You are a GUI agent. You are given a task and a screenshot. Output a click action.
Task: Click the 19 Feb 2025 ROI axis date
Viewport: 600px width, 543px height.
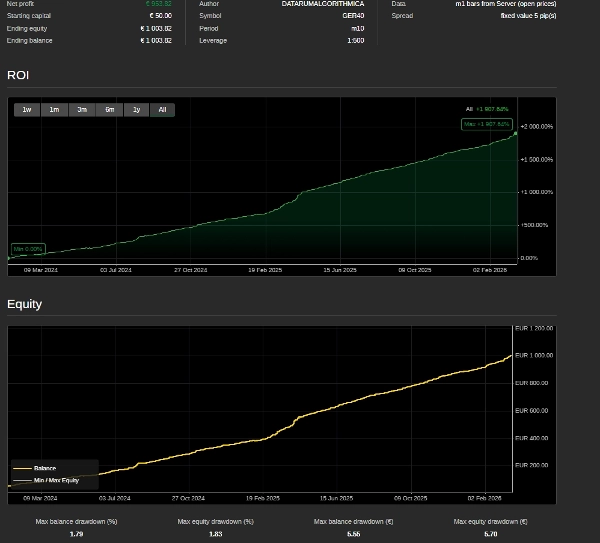265,270
